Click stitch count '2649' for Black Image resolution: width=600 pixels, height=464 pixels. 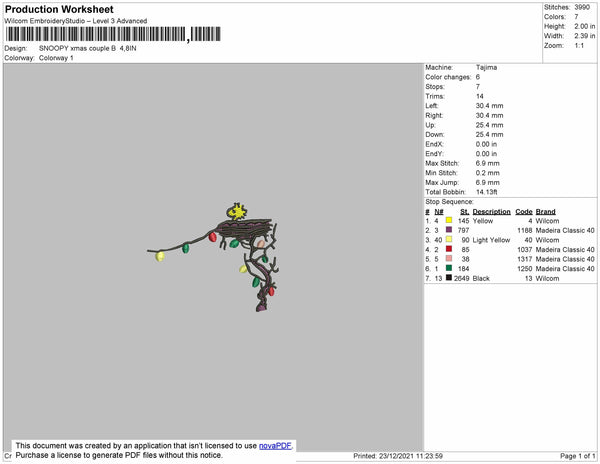tap(461, 278)
